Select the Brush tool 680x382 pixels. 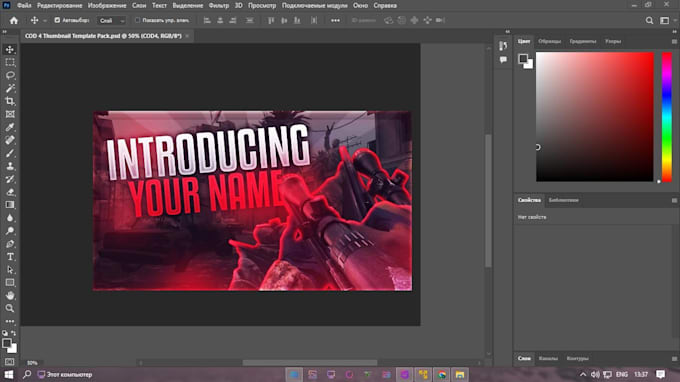[10, 153]
